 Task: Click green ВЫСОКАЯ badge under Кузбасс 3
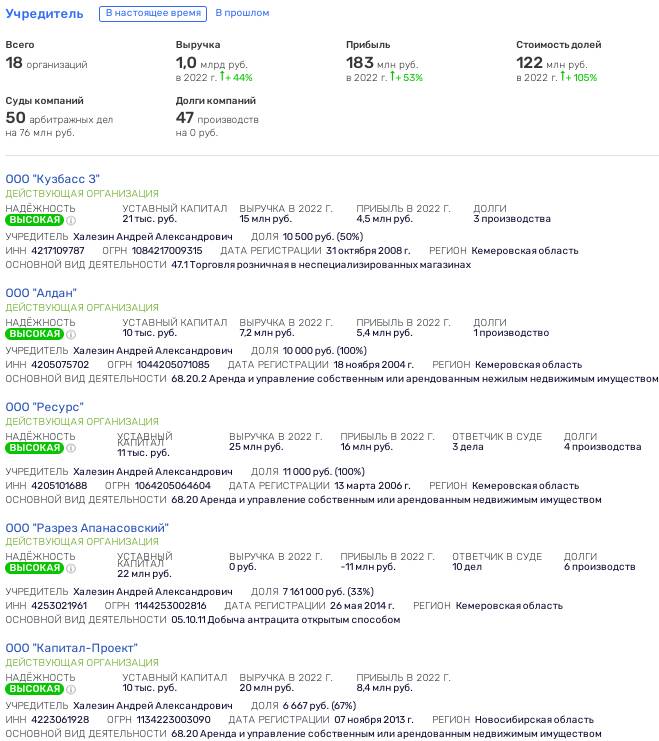(35, 220)
